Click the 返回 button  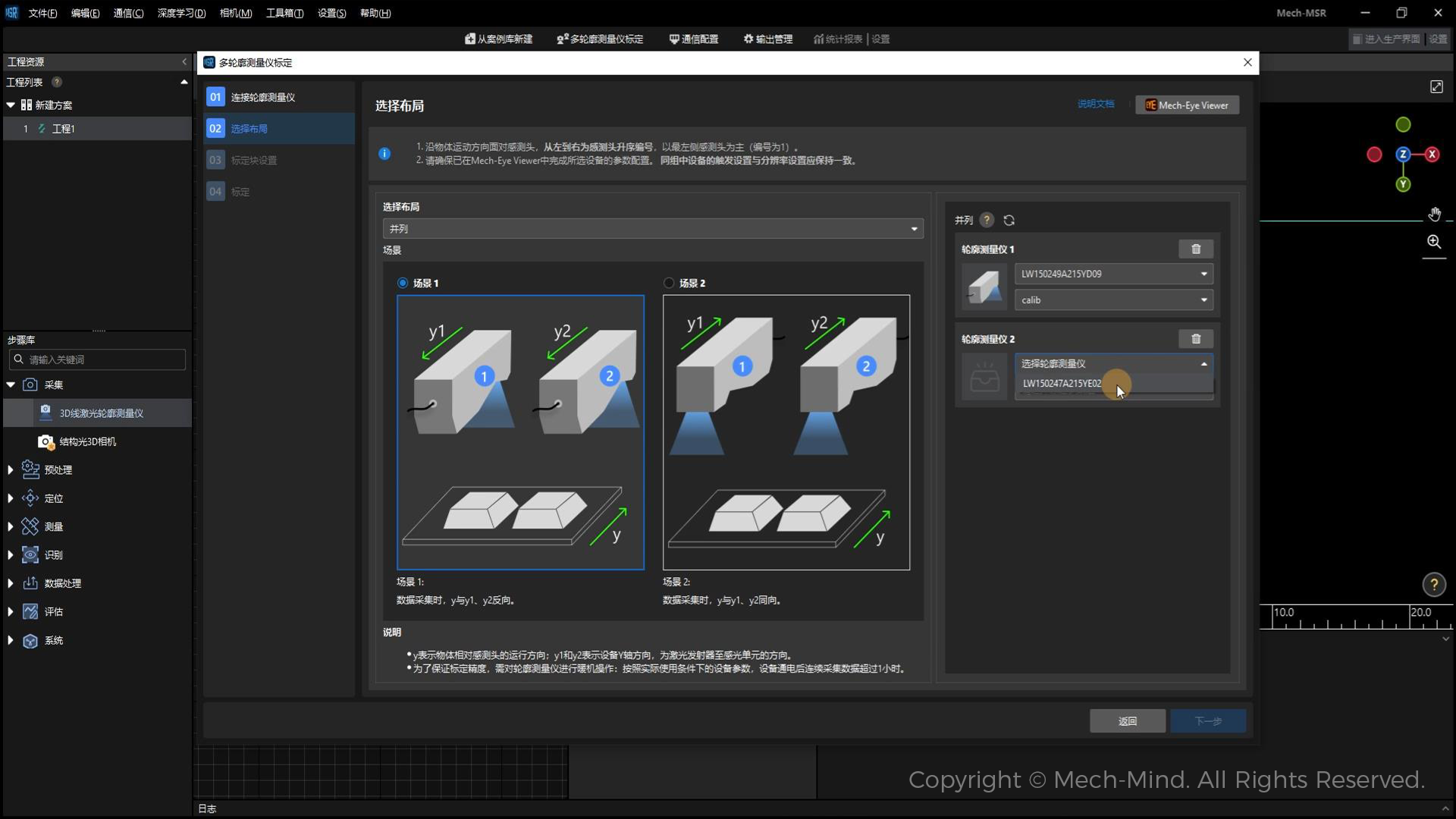click(1128, 721)
